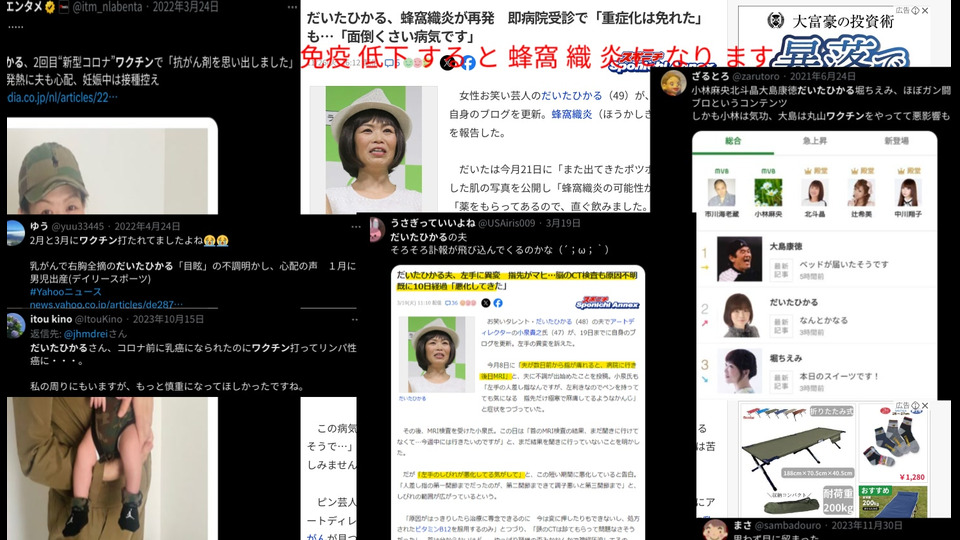This screenshot has width=960, height=540.
Task: Close the 大富豪の投資術 ad
Action: [x=925, y=10]
